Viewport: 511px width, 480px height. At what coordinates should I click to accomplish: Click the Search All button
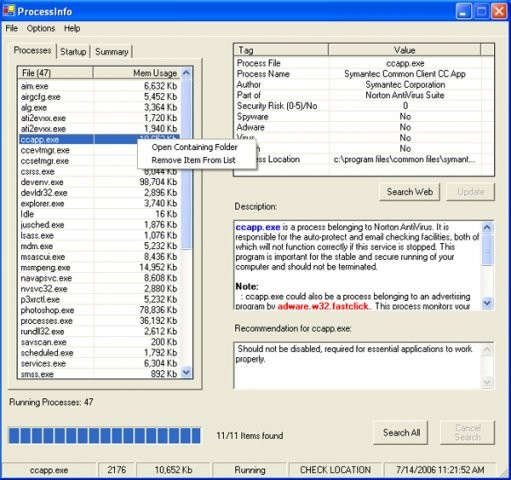[401, 433]
